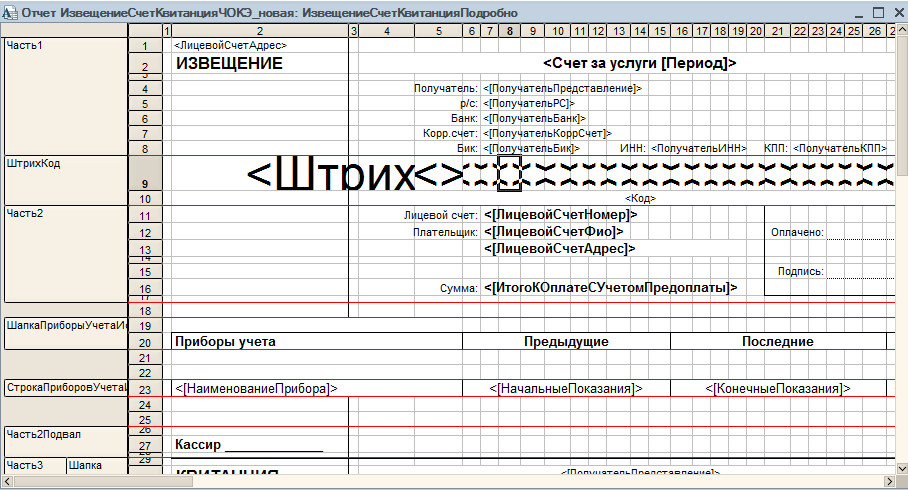Viewport: 908px width, 490px height.
Task: Minimize the report template window
Action: tap(855, 13)
